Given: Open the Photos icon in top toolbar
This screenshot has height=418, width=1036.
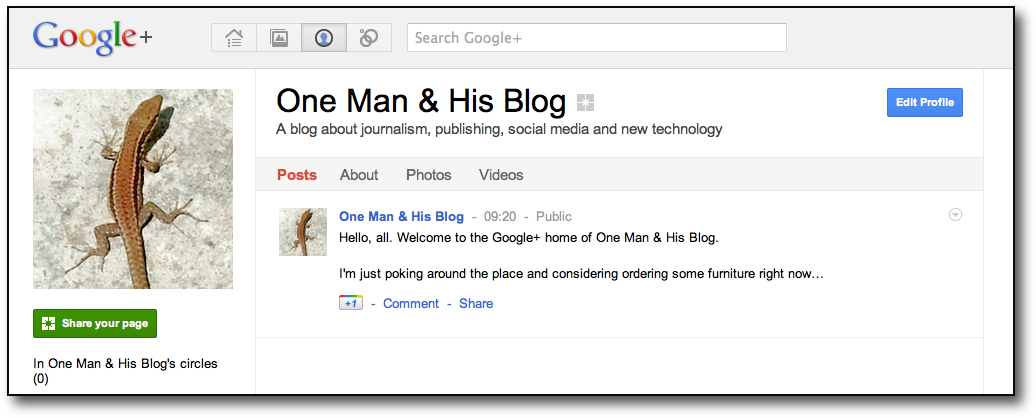Looking at the screenshot, I should pyautogui.click(x=279, y=38).
